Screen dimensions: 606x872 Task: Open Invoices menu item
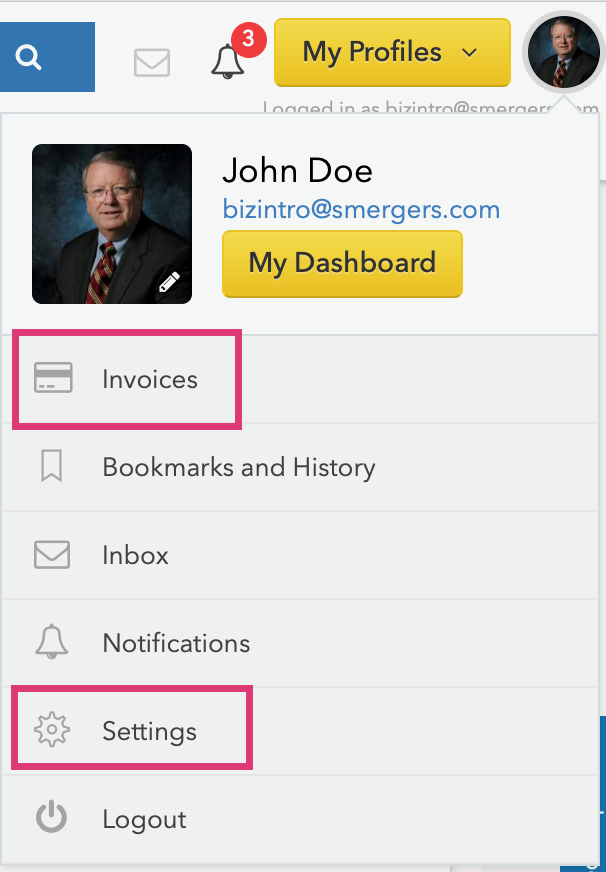click(x=150, y=380)
